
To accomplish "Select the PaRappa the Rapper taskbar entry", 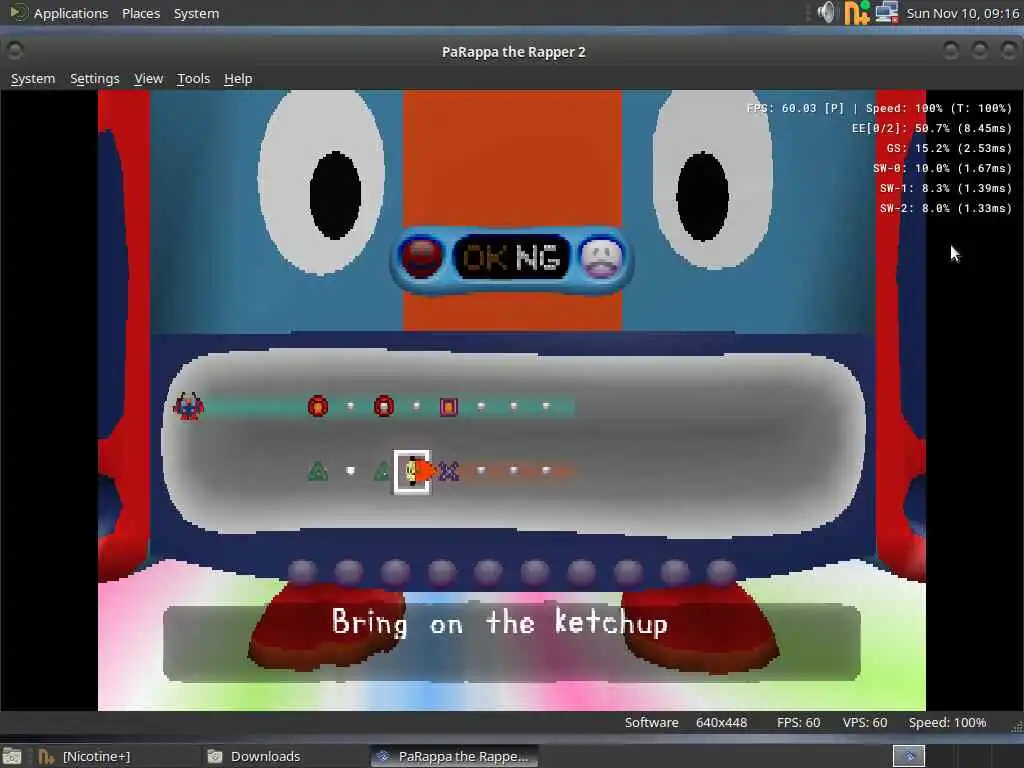I will pyautogui.click(x=455, y=756).
